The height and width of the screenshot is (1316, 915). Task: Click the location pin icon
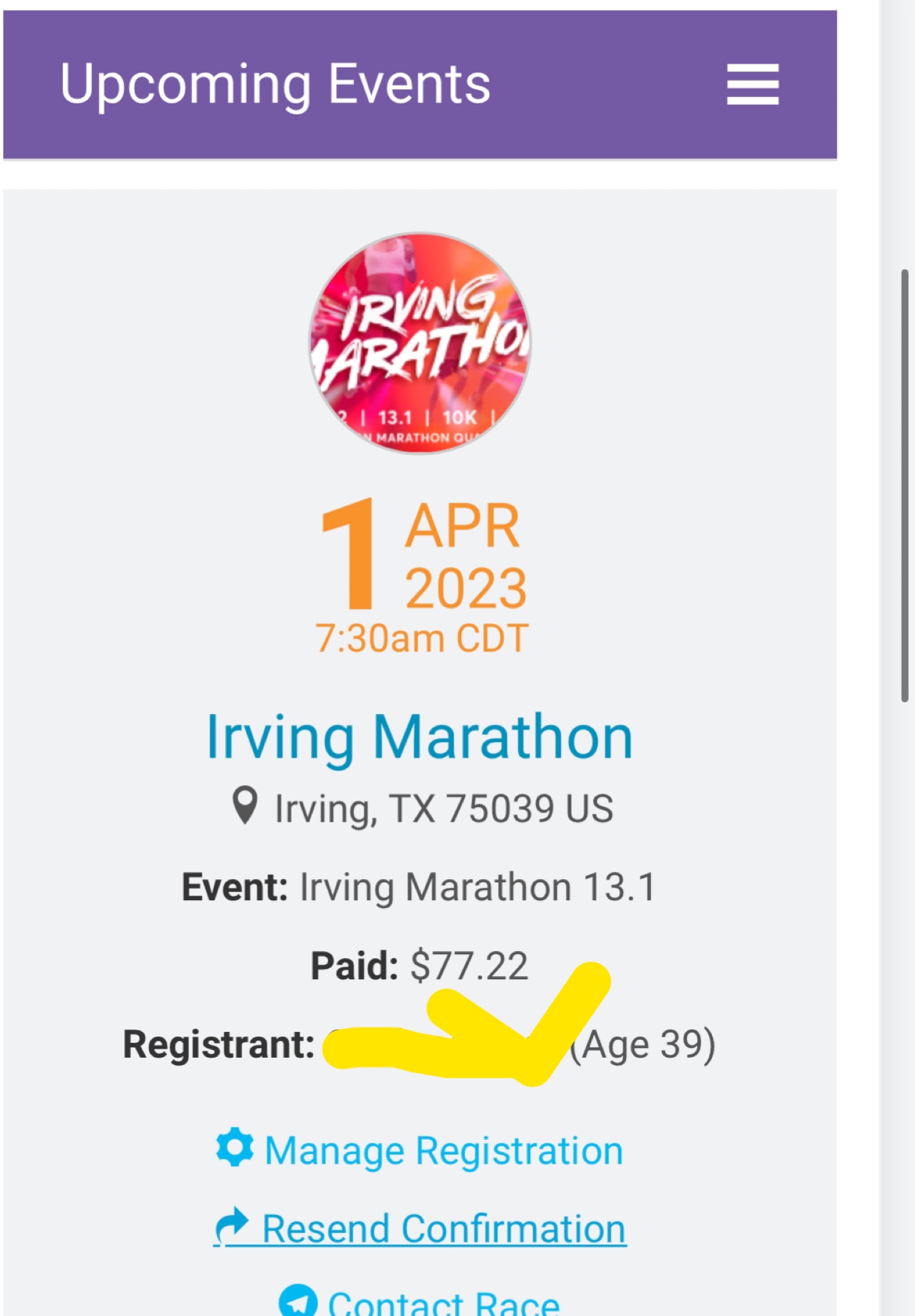point(245,805)
